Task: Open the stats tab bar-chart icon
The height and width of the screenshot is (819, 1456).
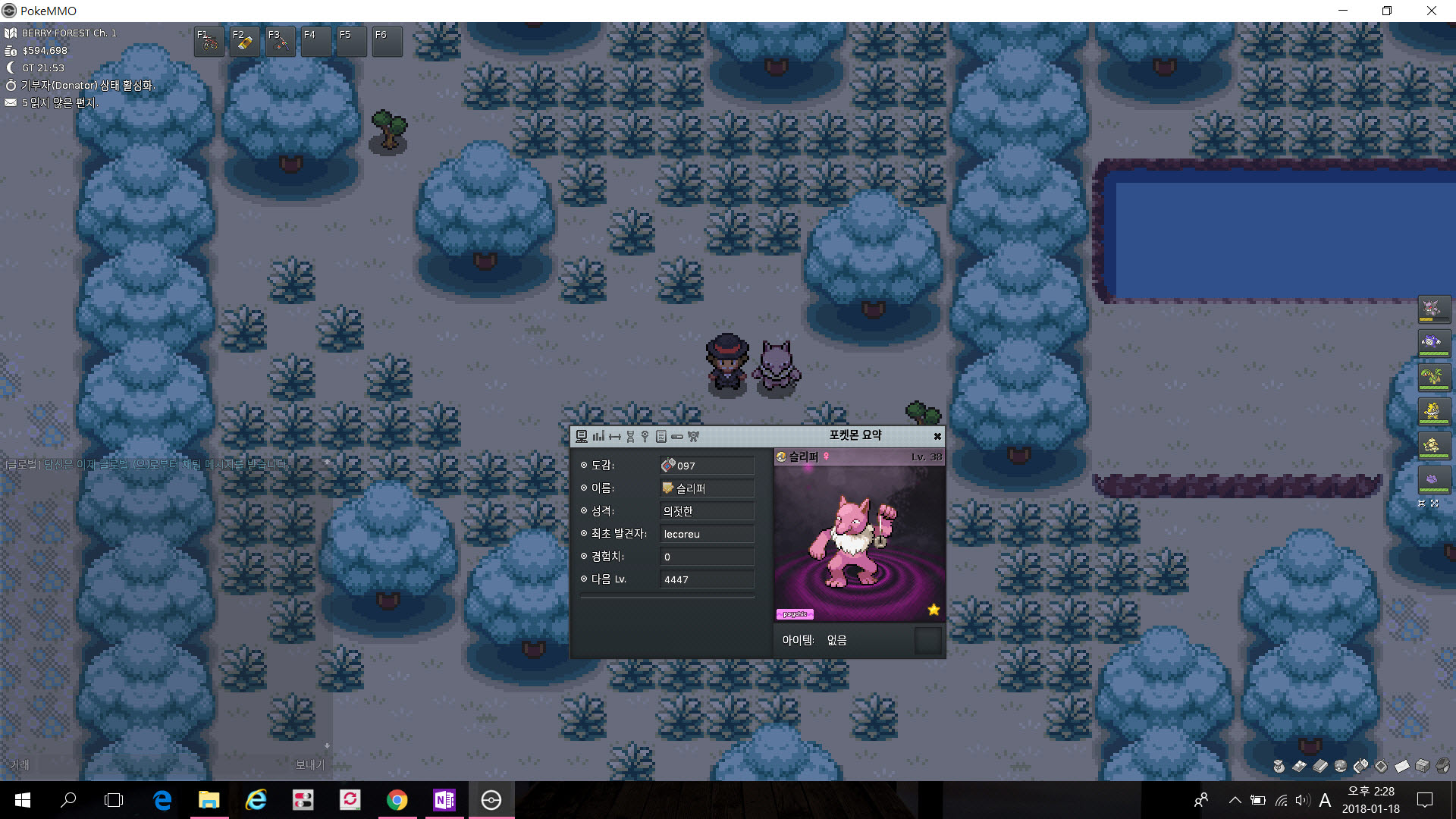Action: (598, 436)
